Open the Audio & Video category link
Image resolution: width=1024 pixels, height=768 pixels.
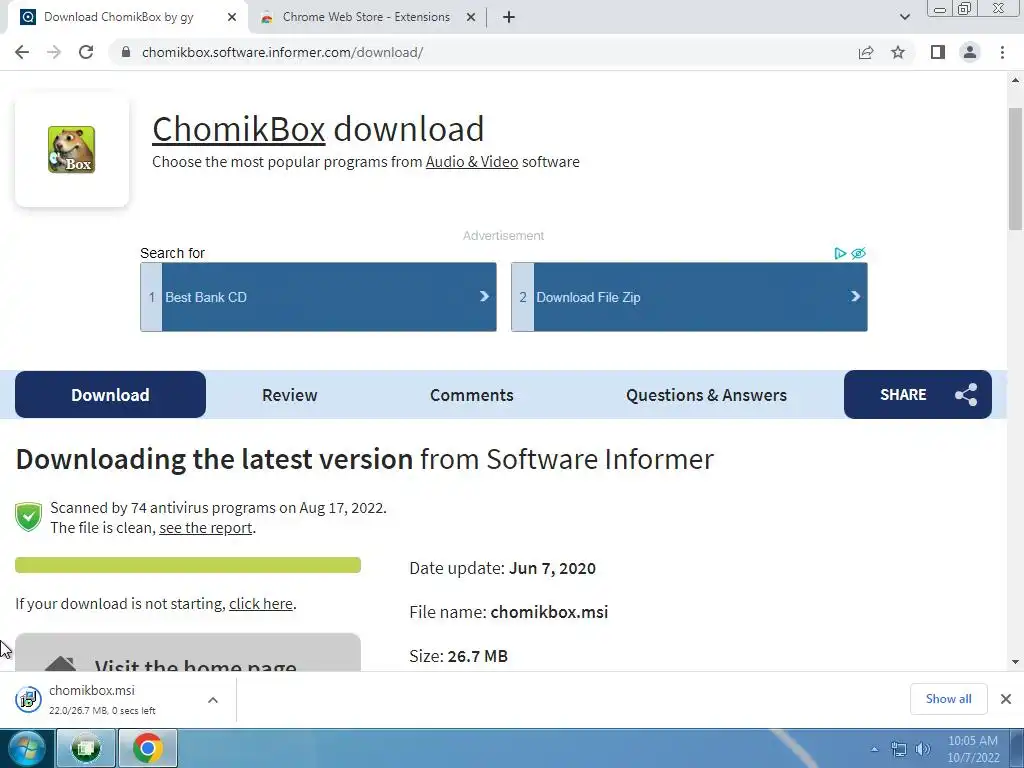[x=472, y=162]
